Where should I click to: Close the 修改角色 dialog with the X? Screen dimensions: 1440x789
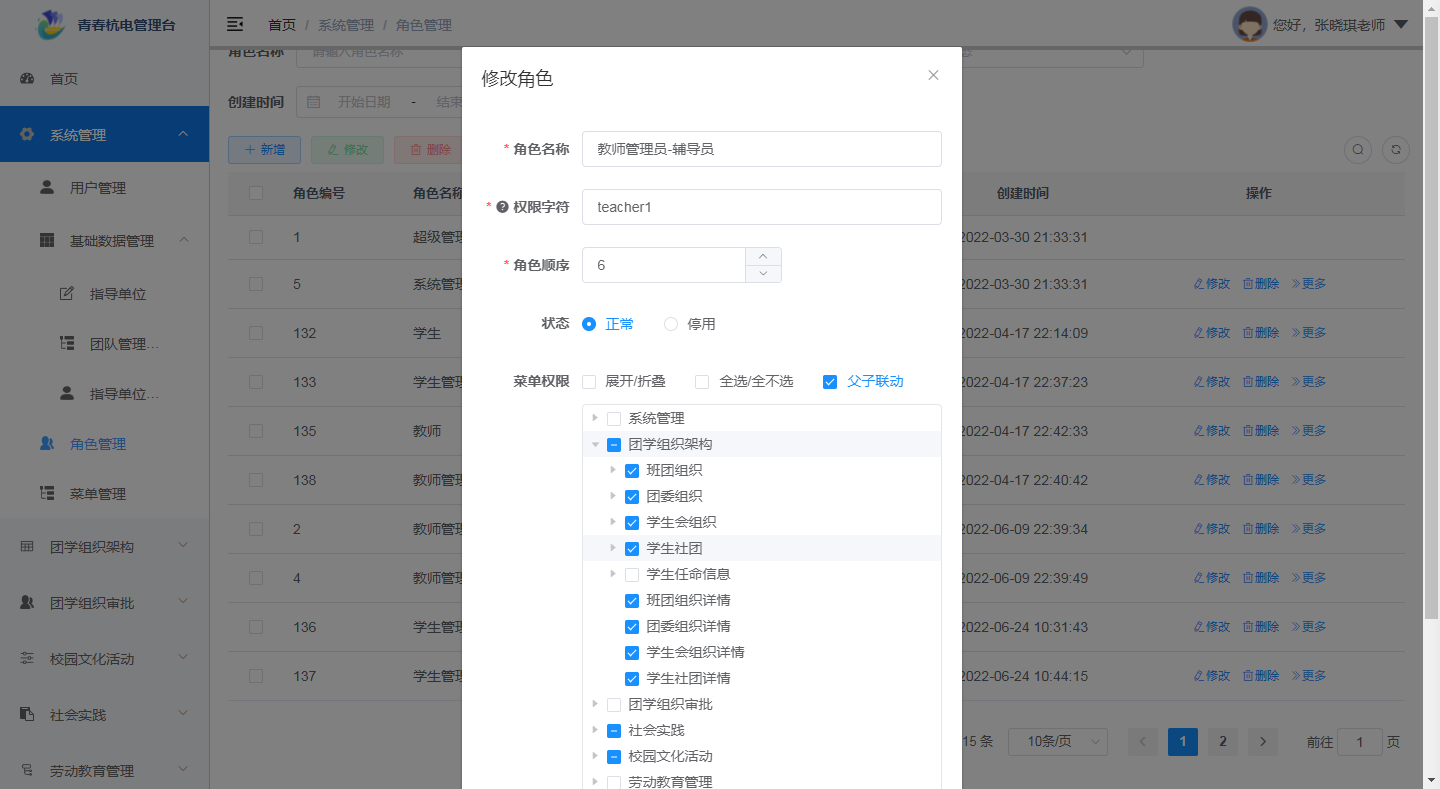tap(933, 75)
